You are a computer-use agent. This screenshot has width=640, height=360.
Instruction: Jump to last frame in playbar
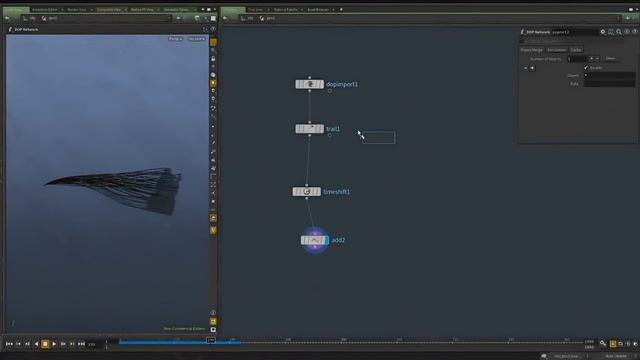point(81,344)
